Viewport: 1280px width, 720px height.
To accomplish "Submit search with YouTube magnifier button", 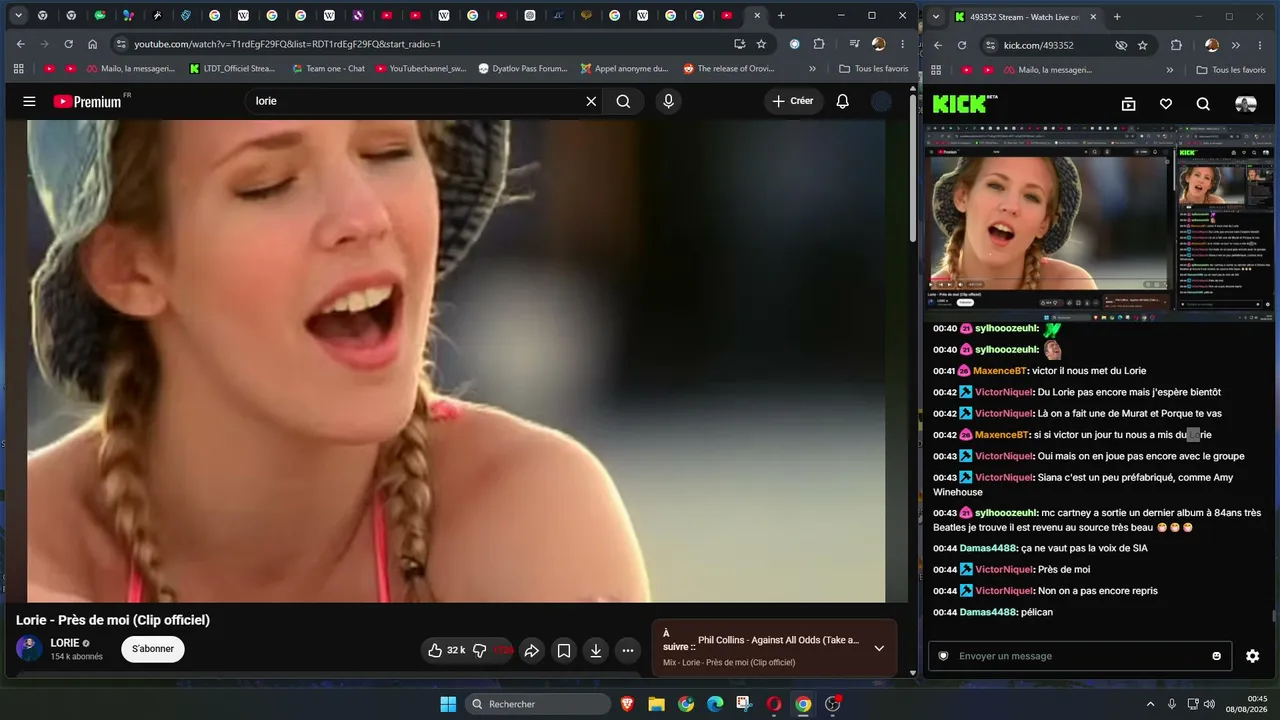I will tap(623, 101).
